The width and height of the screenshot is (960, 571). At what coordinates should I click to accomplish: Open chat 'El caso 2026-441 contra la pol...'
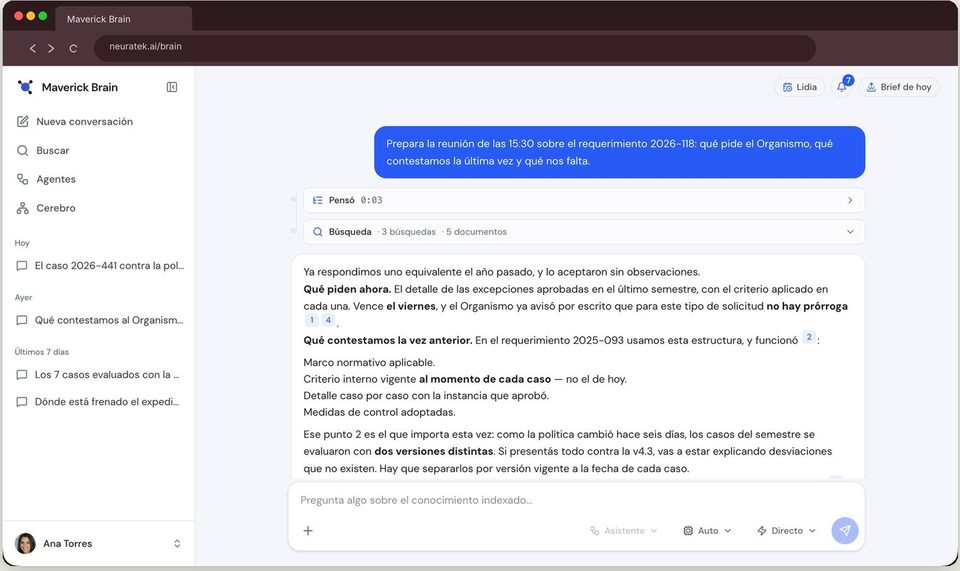99,266
